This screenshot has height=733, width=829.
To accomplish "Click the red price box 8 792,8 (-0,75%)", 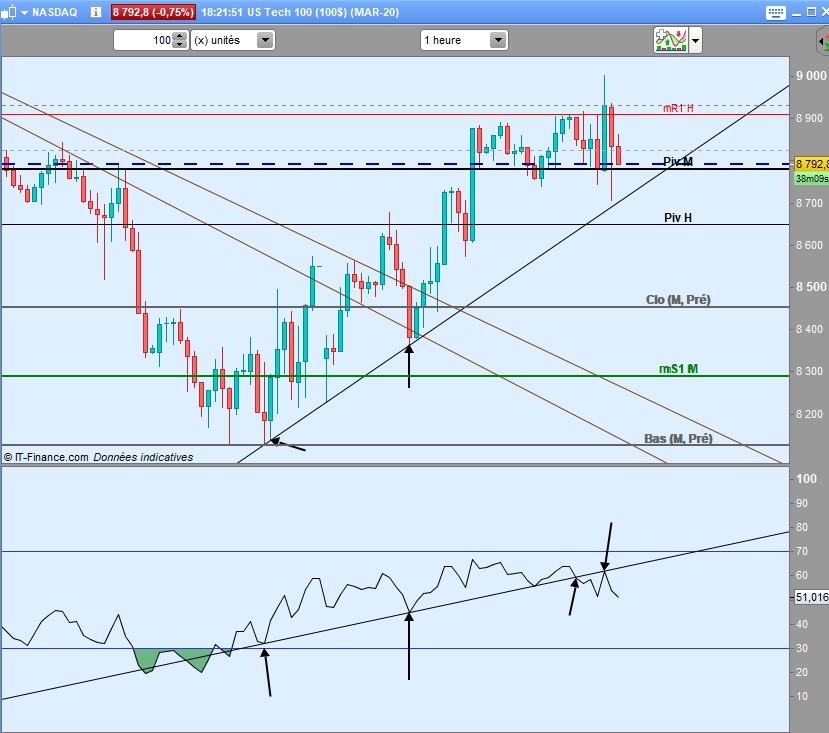I will pos(153,12).
